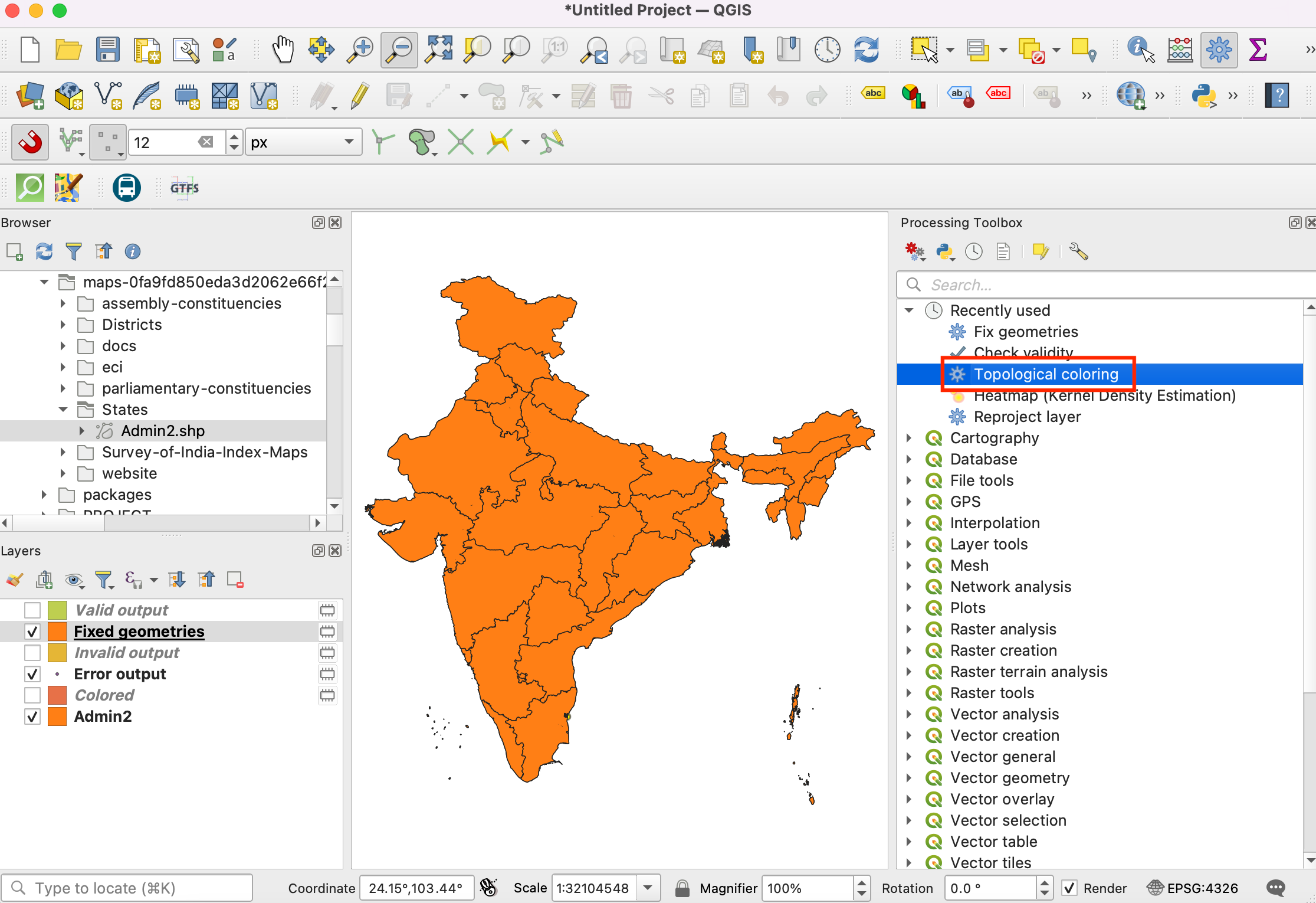Image resolution: width=1316 pixels, height=903 pixels.
Task: Click the Zoom Full extent icon
Action: (x=439, y=50)
